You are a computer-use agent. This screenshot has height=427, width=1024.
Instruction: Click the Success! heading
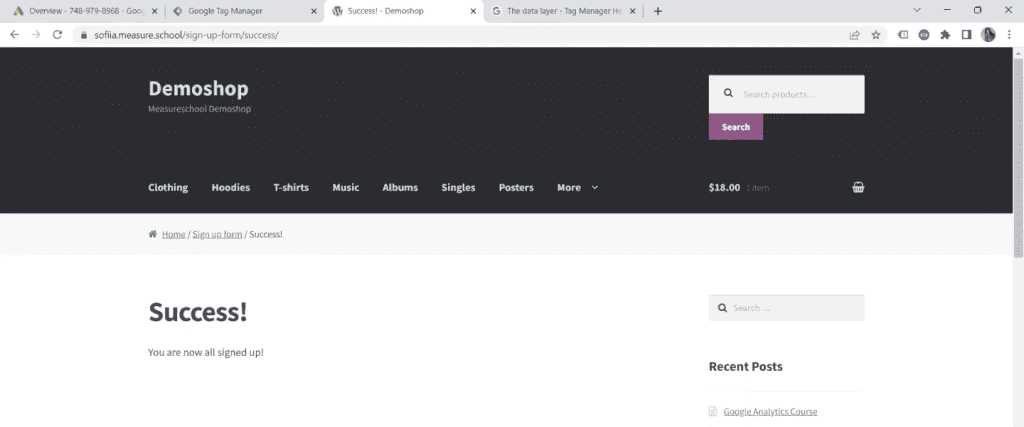coord(198,312)
